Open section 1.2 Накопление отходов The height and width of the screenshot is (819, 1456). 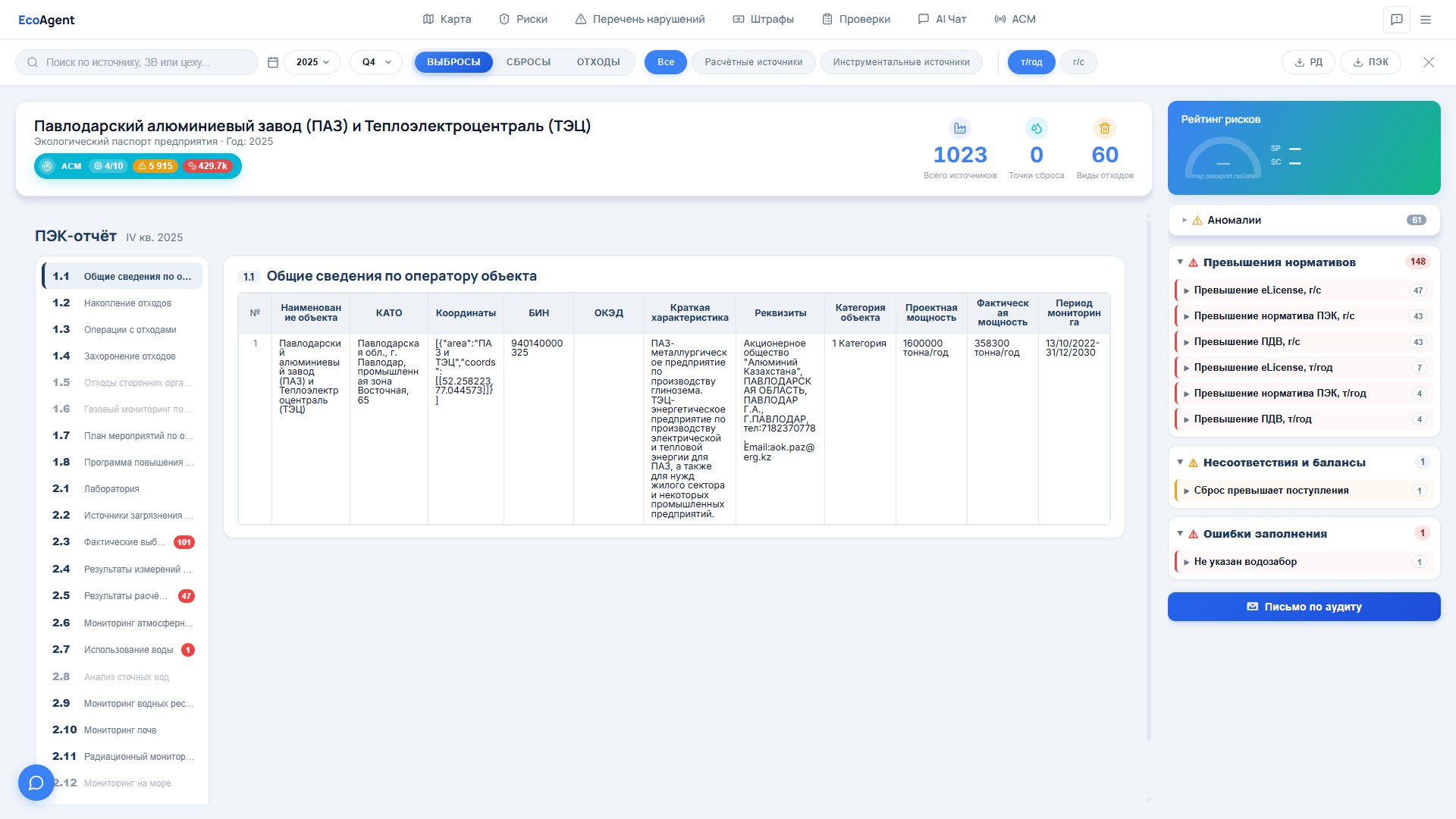(122, 303)
